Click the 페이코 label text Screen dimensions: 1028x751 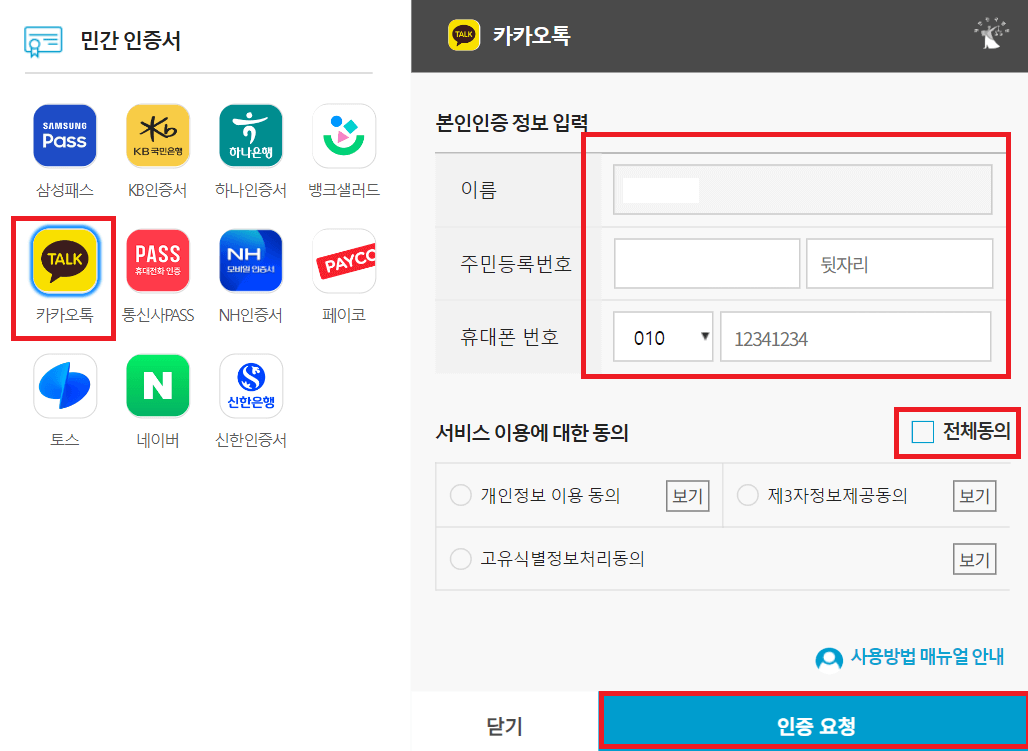(x=344, y=315)
